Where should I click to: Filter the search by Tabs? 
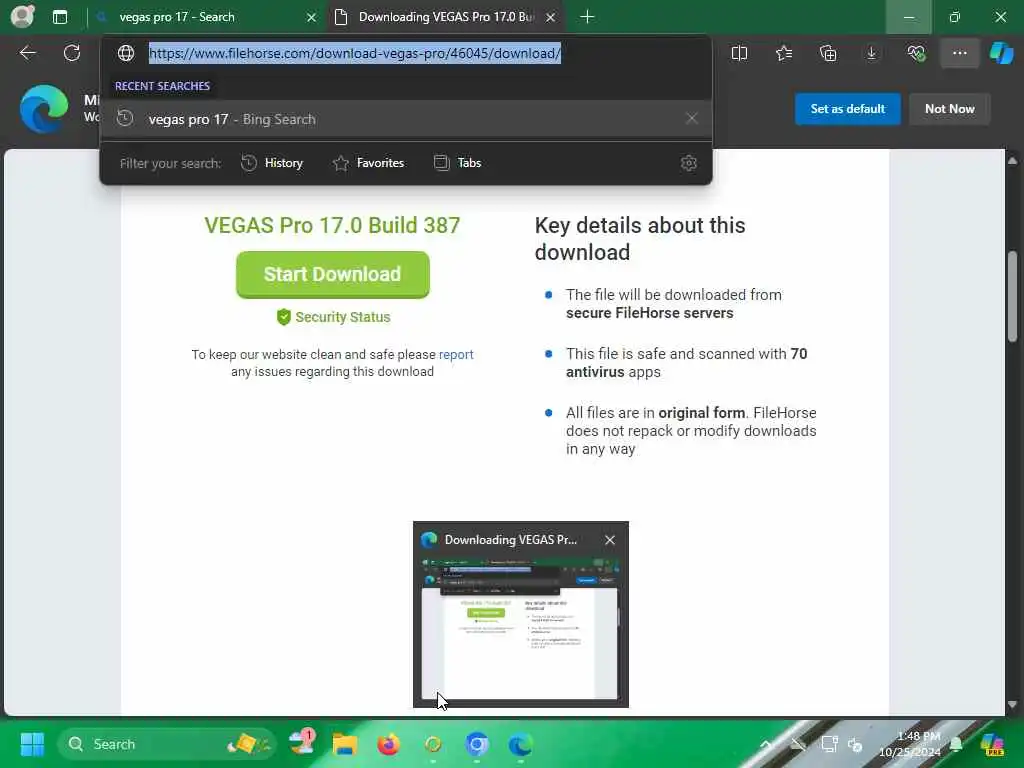pos(458,163)
